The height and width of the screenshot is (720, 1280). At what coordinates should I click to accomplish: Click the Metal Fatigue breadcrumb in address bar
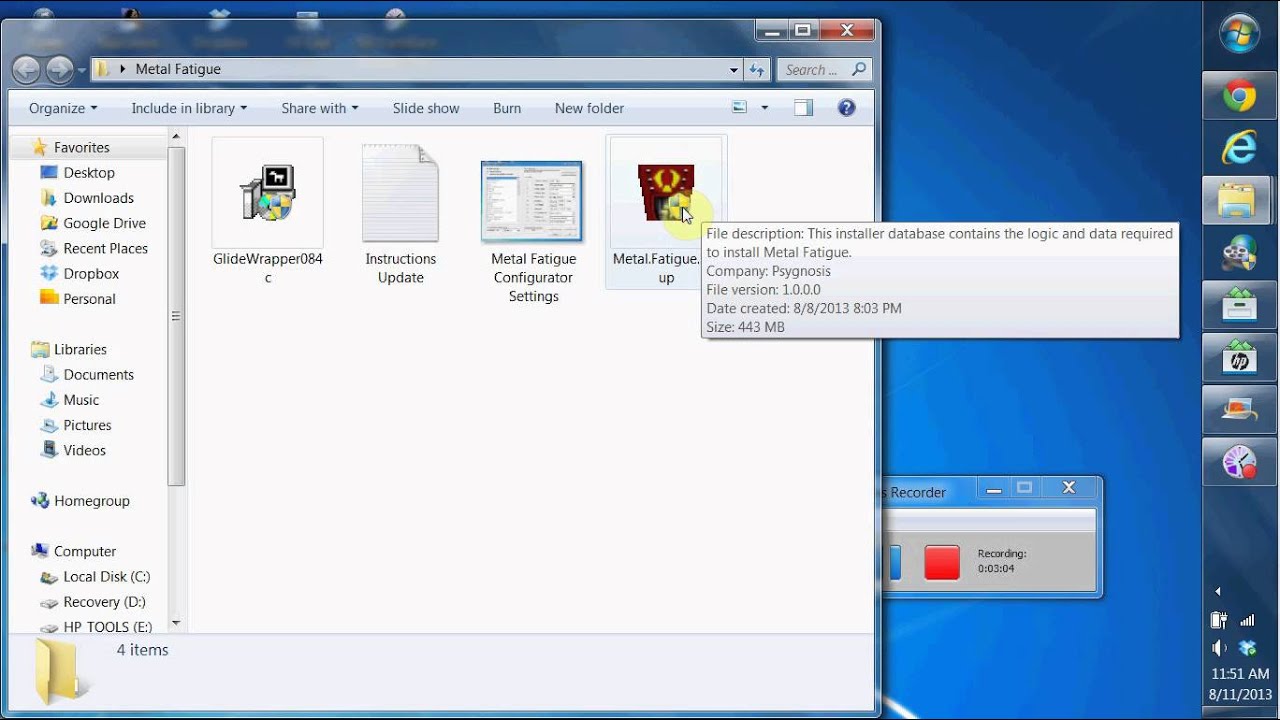[x=178, y=69]
